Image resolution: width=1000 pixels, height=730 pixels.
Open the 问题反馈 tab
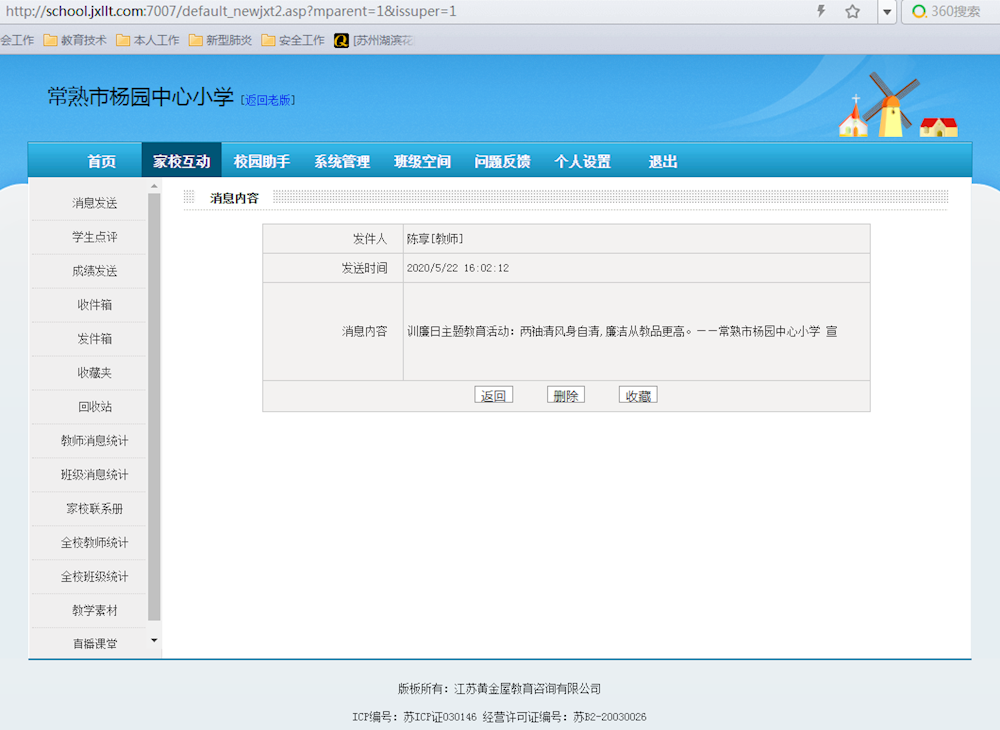click(x=503, y=161)
